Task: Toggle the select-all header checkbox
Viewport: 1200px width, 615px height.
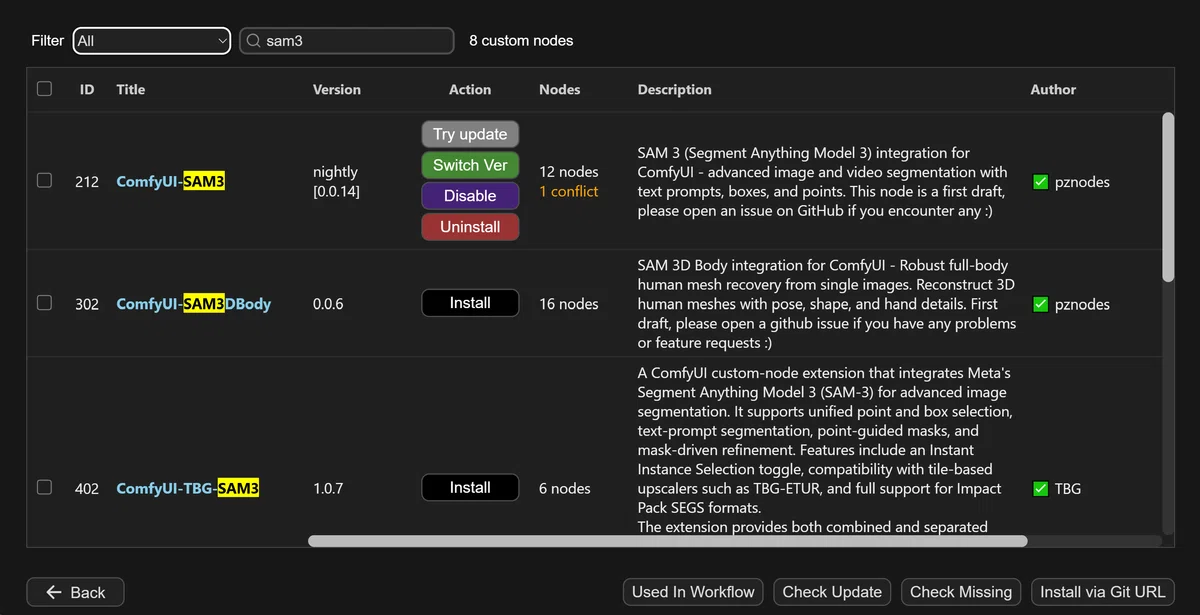Action: pyautogui.click(x=44, y=89)
